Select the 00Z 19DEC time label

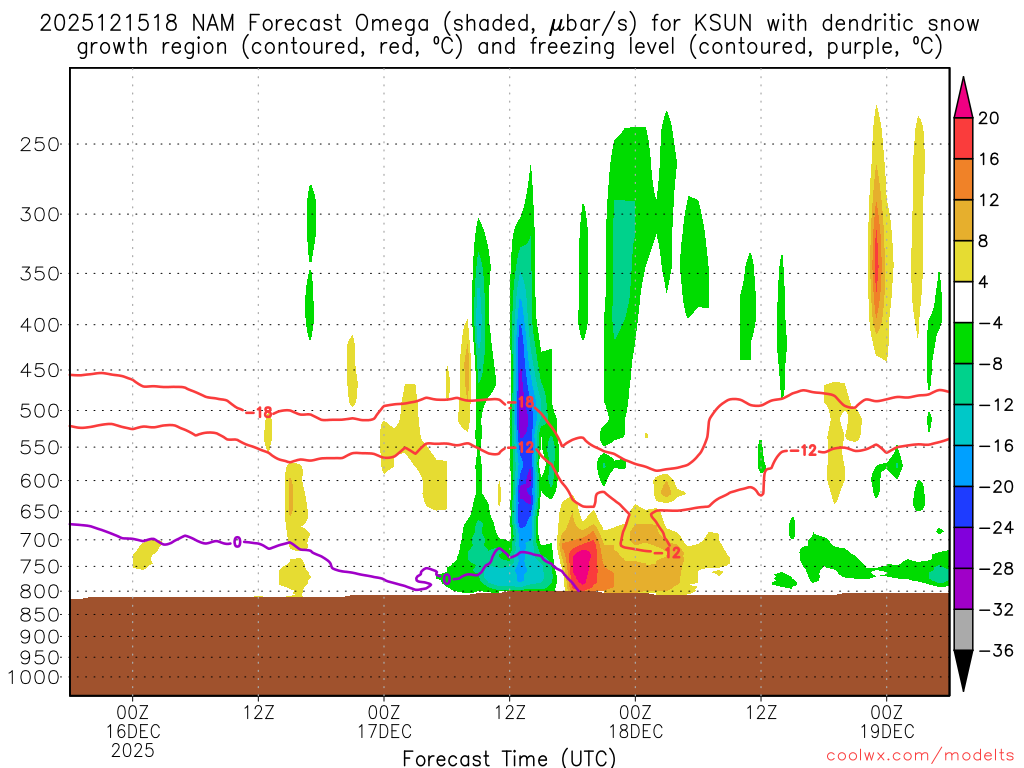click(x=887, y=721)
